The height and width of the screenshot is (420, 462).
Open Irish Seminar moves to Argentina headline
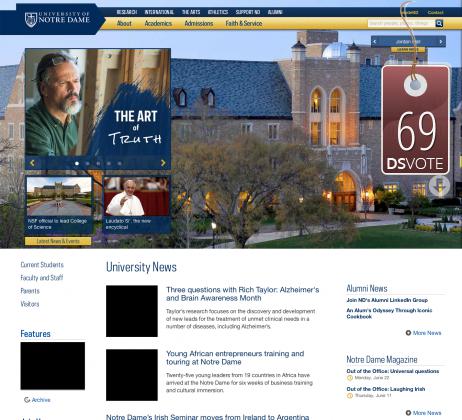point(207,417)
